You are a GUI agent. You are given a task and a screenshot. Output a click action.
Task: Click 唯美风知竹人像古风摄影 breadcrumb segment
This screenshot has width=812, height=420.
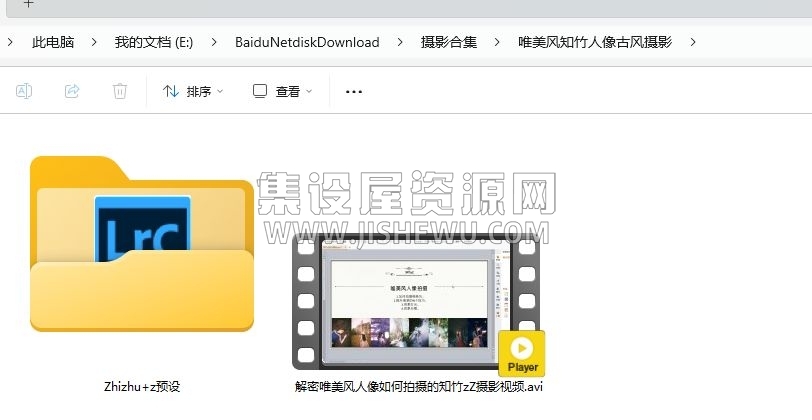tap(595, 42)
